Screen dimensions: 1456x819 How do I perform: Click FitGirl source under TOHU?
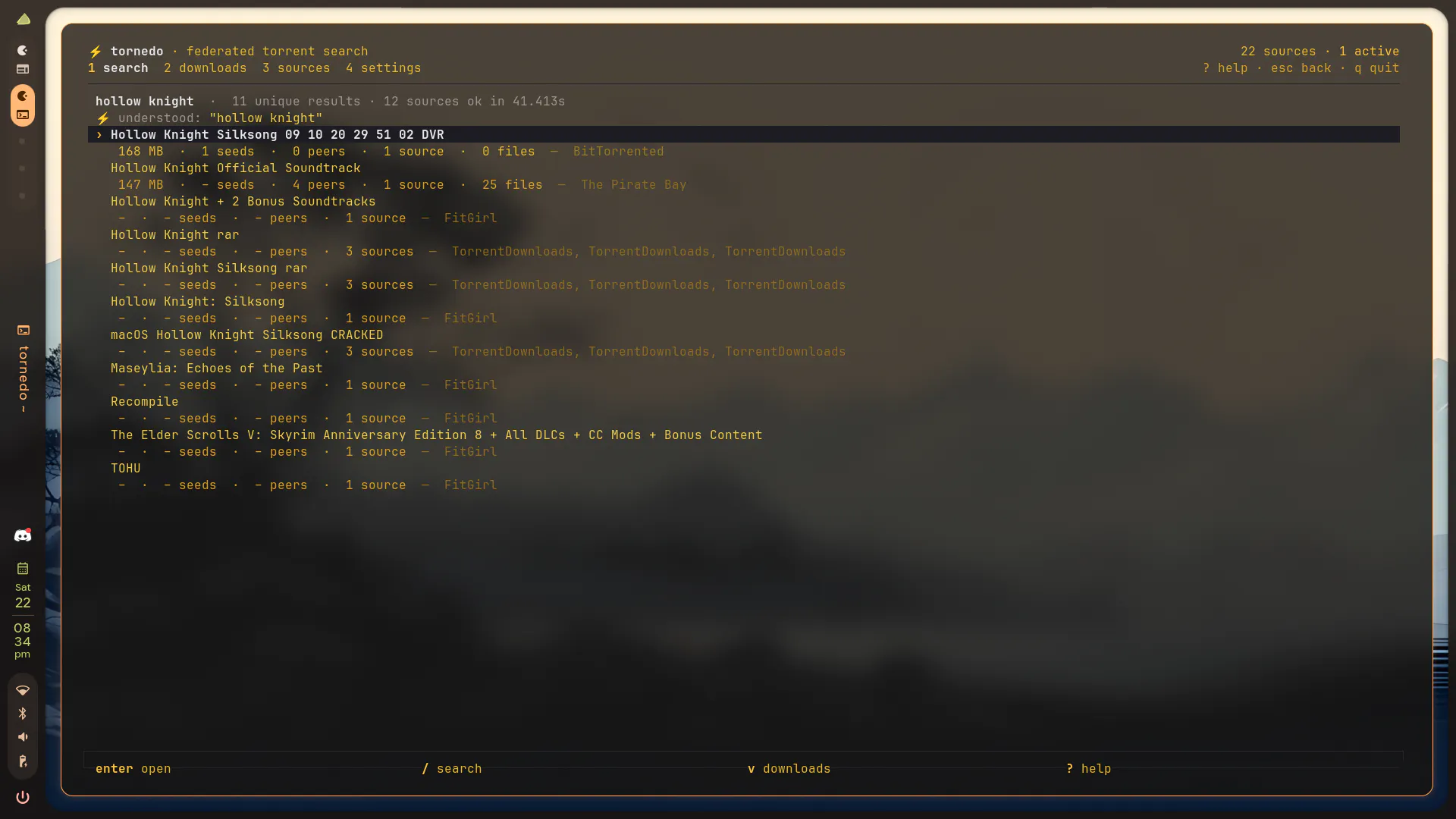[x=471, y=485]
